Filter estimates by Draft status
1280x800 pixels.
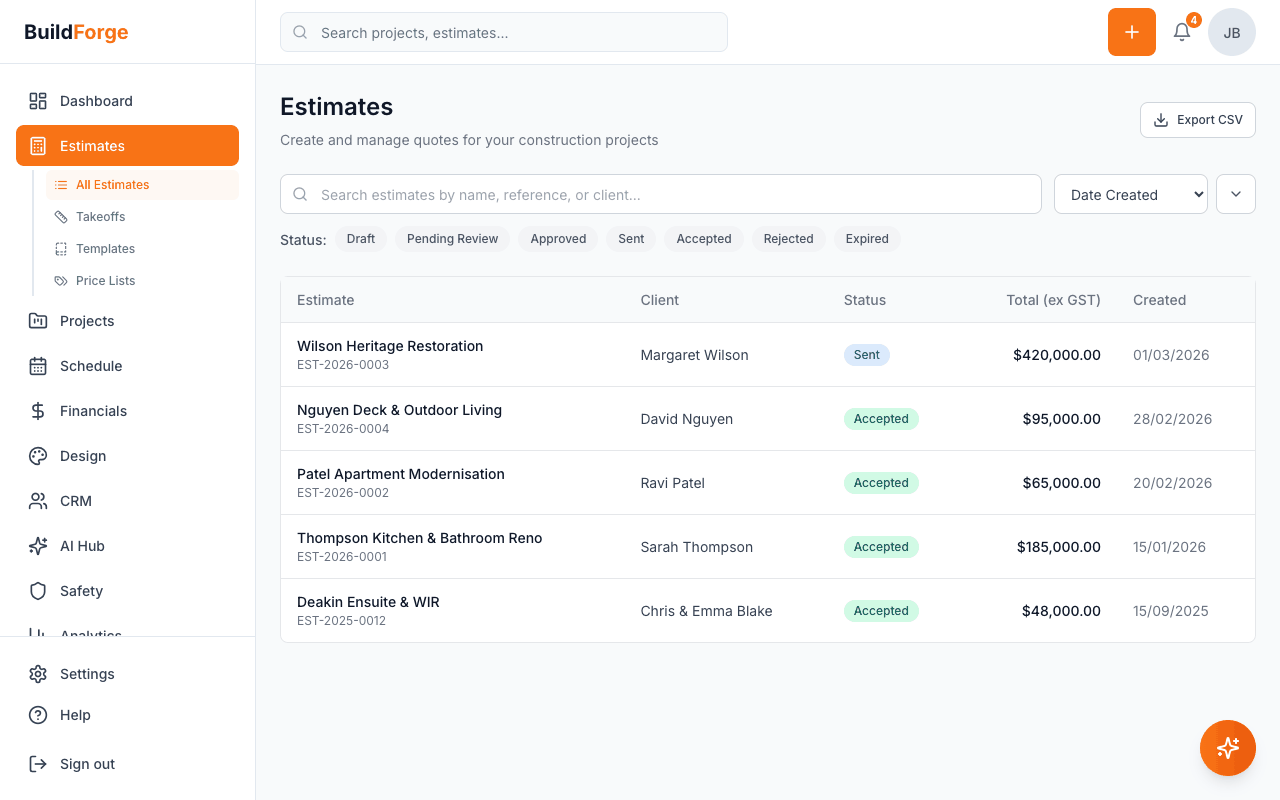pos(361,238)
